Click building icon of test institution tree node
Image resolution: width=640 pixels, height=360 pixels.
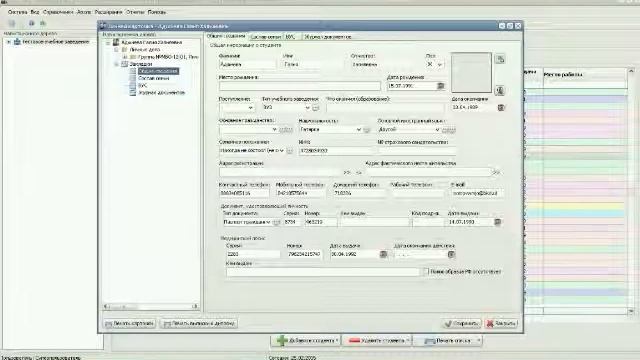click(17, 42)
